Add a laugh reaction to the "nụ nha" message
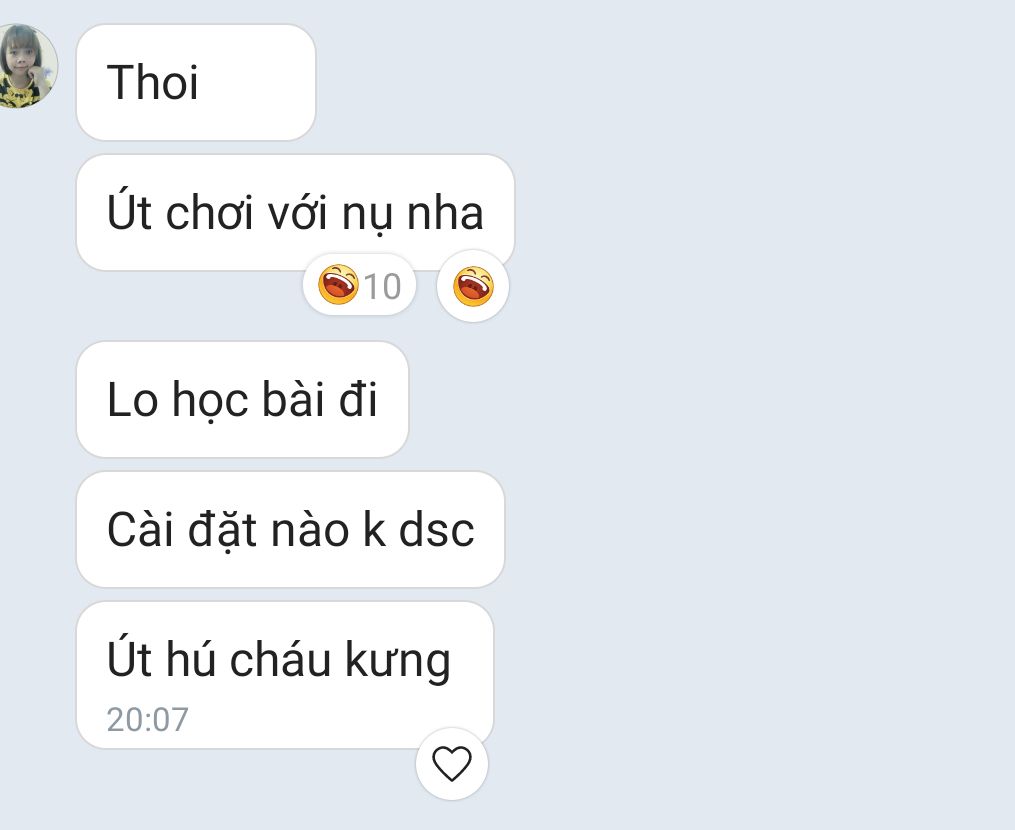The height and width of the screenshot is (830, 1015). (473, 286)
